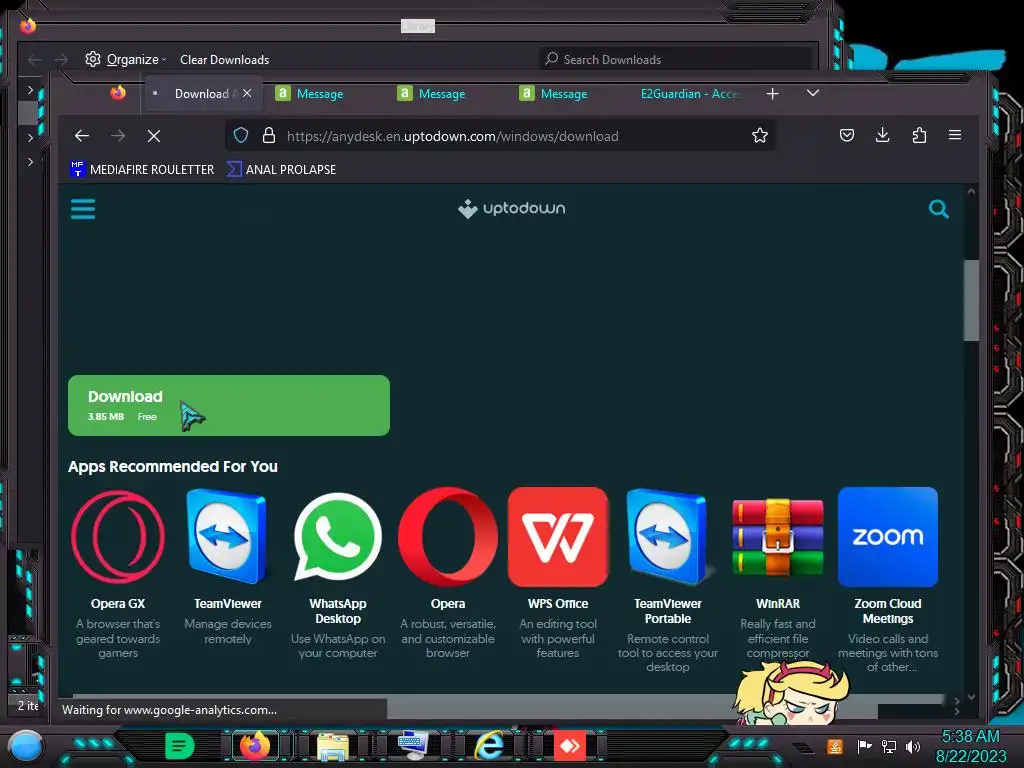This screenshot has height=768, width=1024.
Task: Click the page vertical scrollbar thumb
Action: pyautogui.click(x=971, y=300)
